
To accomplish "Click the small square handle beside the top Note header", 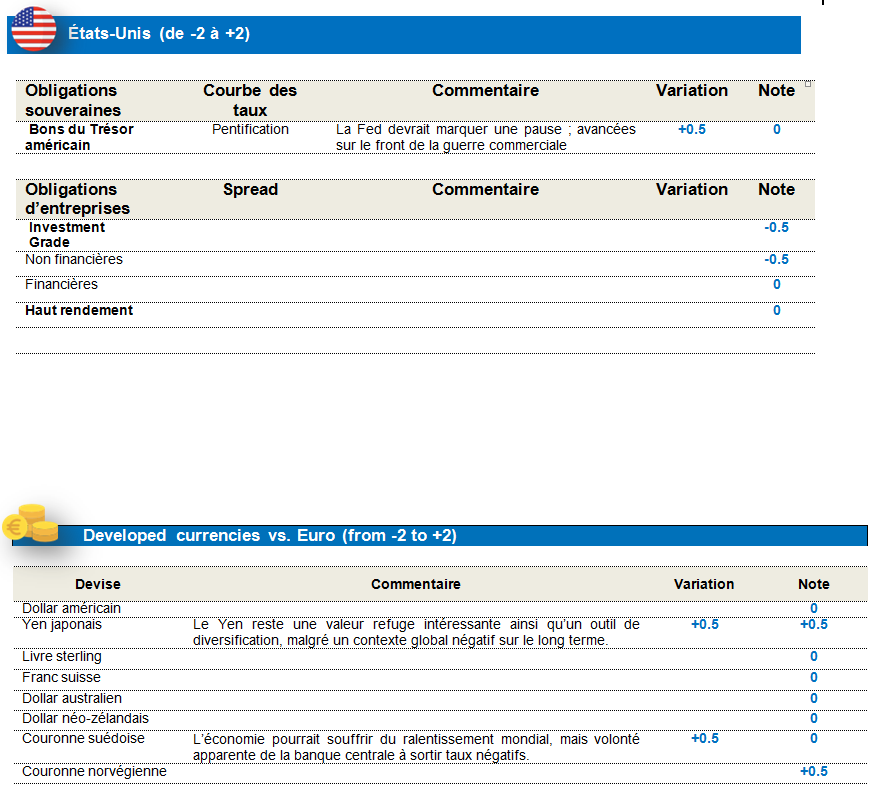I will 808,84.
